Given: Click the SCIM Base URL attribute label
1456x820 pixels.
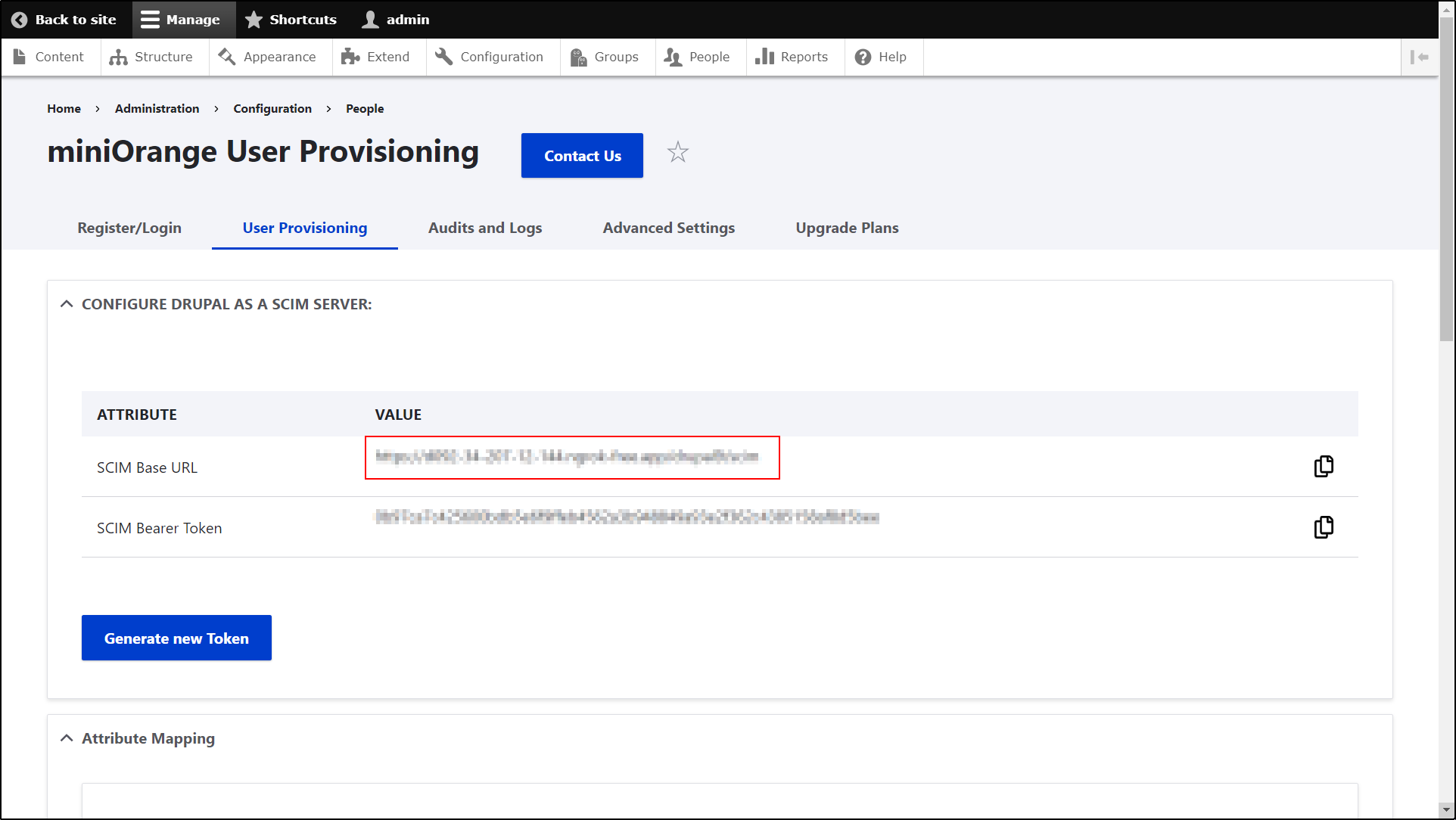Looking at the screenshot, I should point(147,467).
